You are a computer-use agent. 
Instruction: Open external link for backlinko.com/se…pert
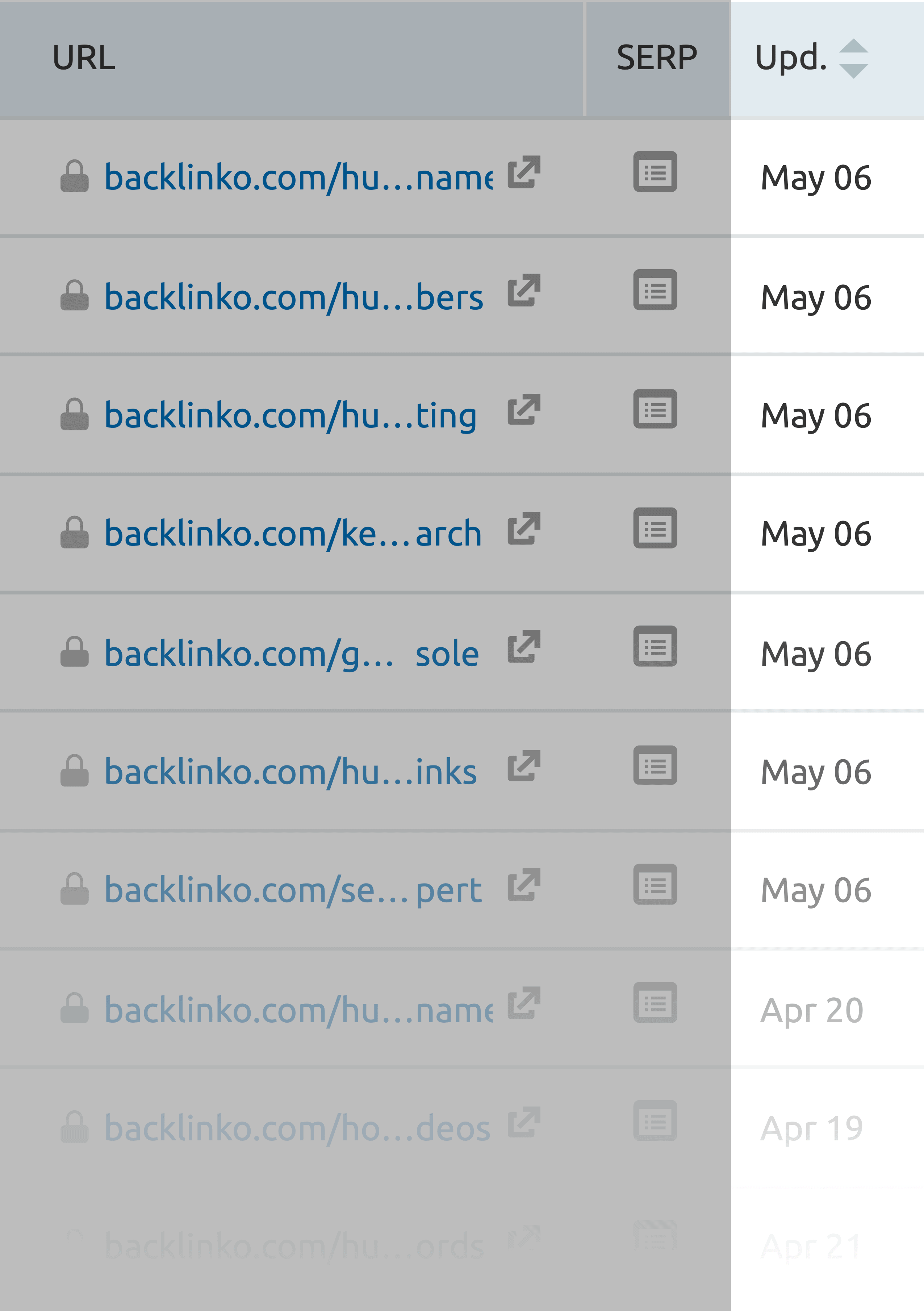(524, 885)
